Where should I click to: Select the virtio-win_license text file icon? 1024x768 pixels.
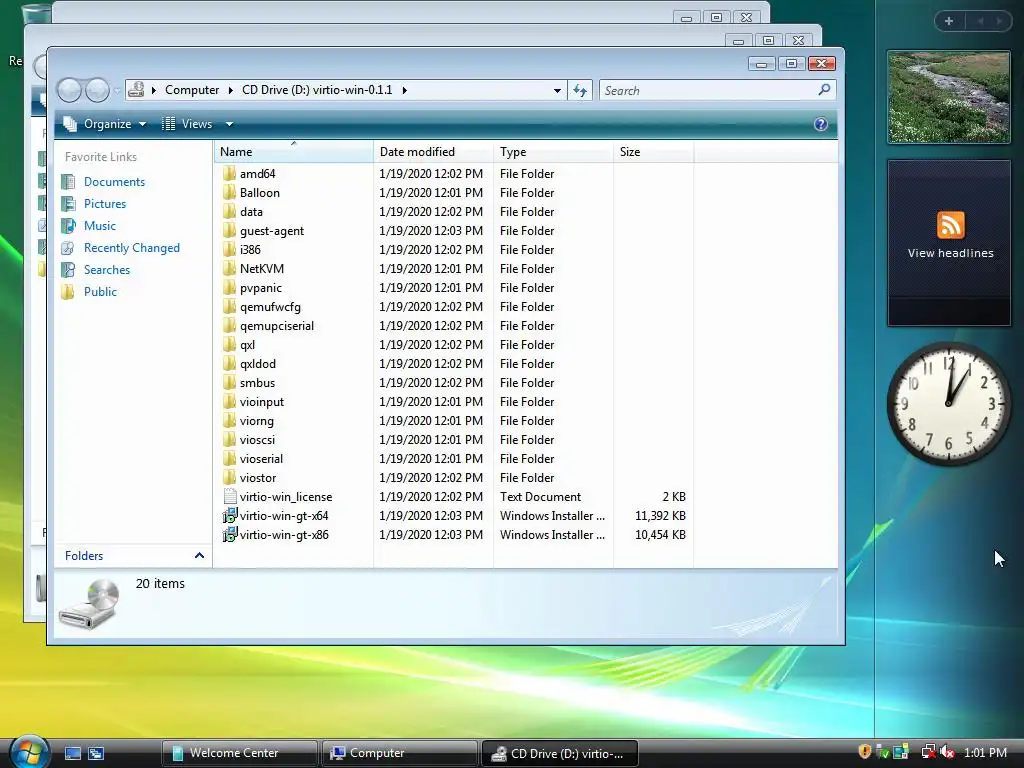(229, 496)
